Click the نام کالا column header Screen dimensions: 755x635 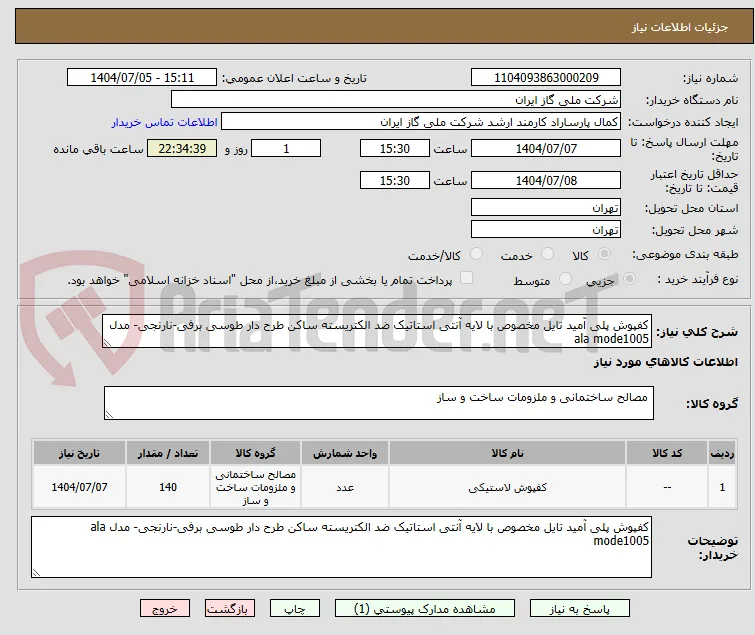[508, 454]
